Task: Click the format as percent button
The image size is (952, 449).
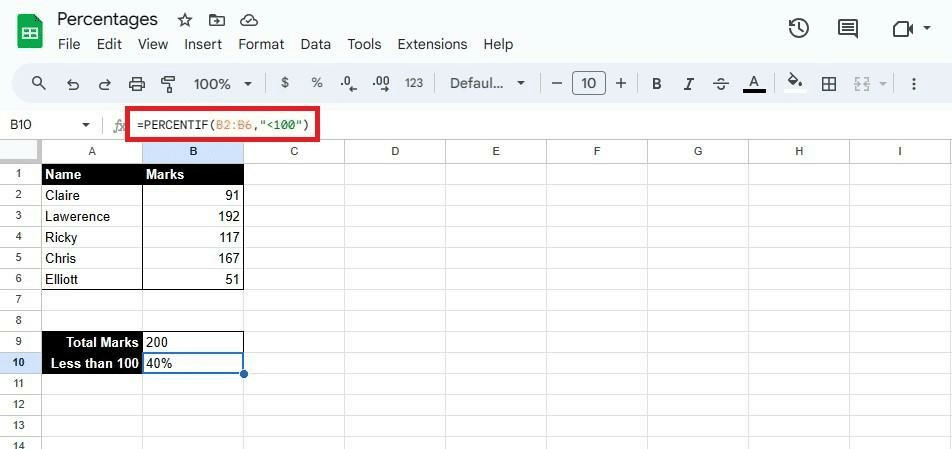Action: [x=317, y=84]
